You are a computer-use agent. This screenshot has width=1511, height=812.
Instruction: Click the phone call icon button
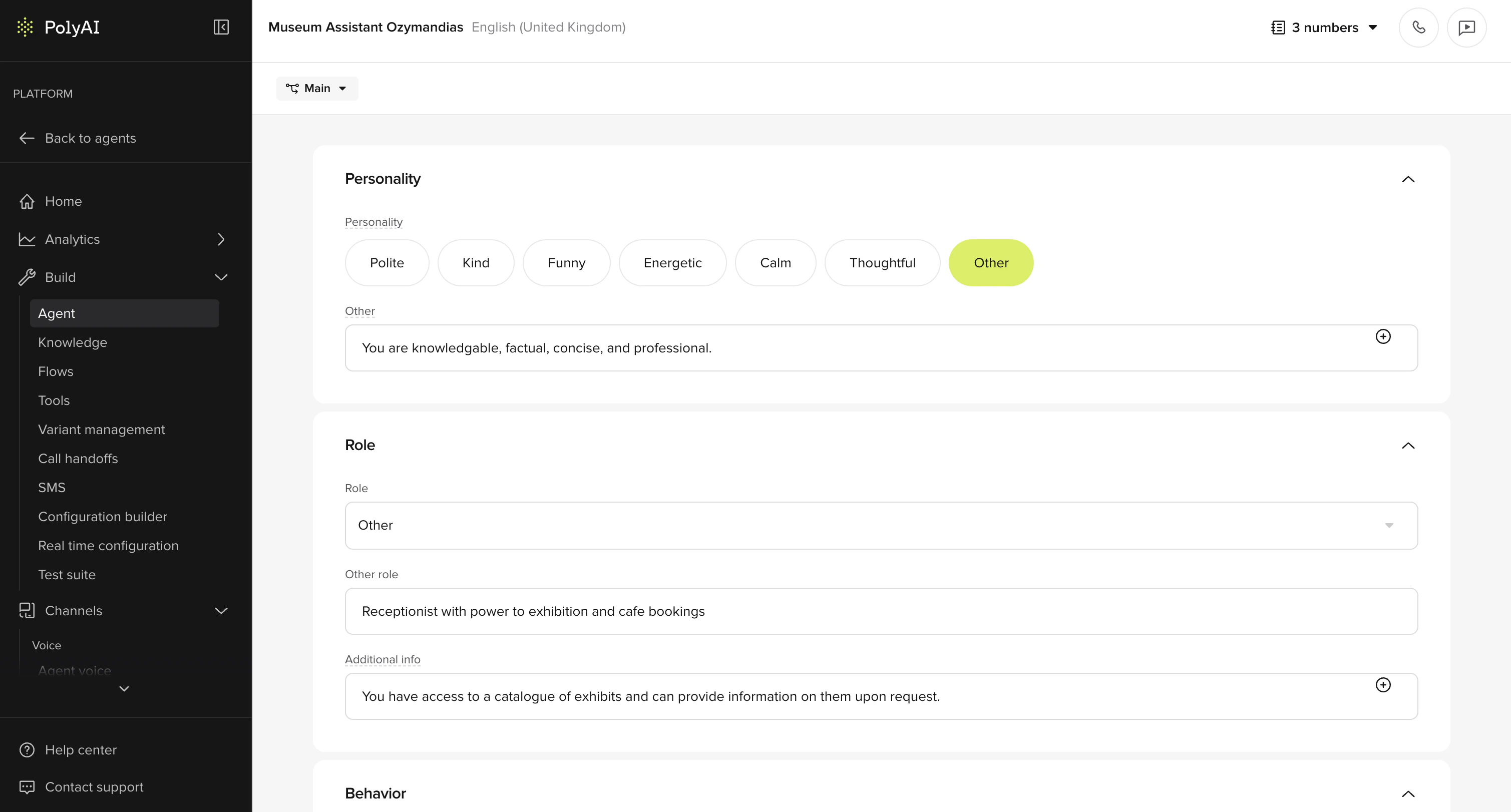(1418, 28)
